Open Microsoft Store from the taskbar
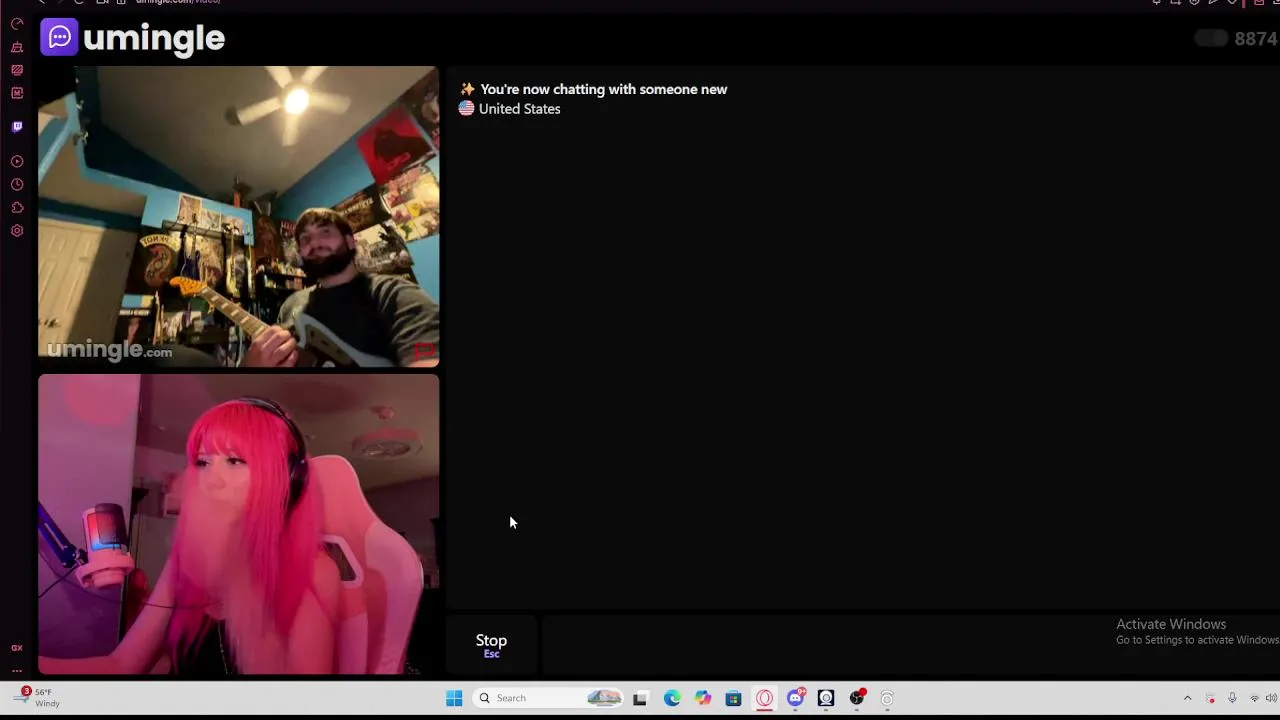The height and width of the screenshot is (720, 1280). click(x=733, y=698)
